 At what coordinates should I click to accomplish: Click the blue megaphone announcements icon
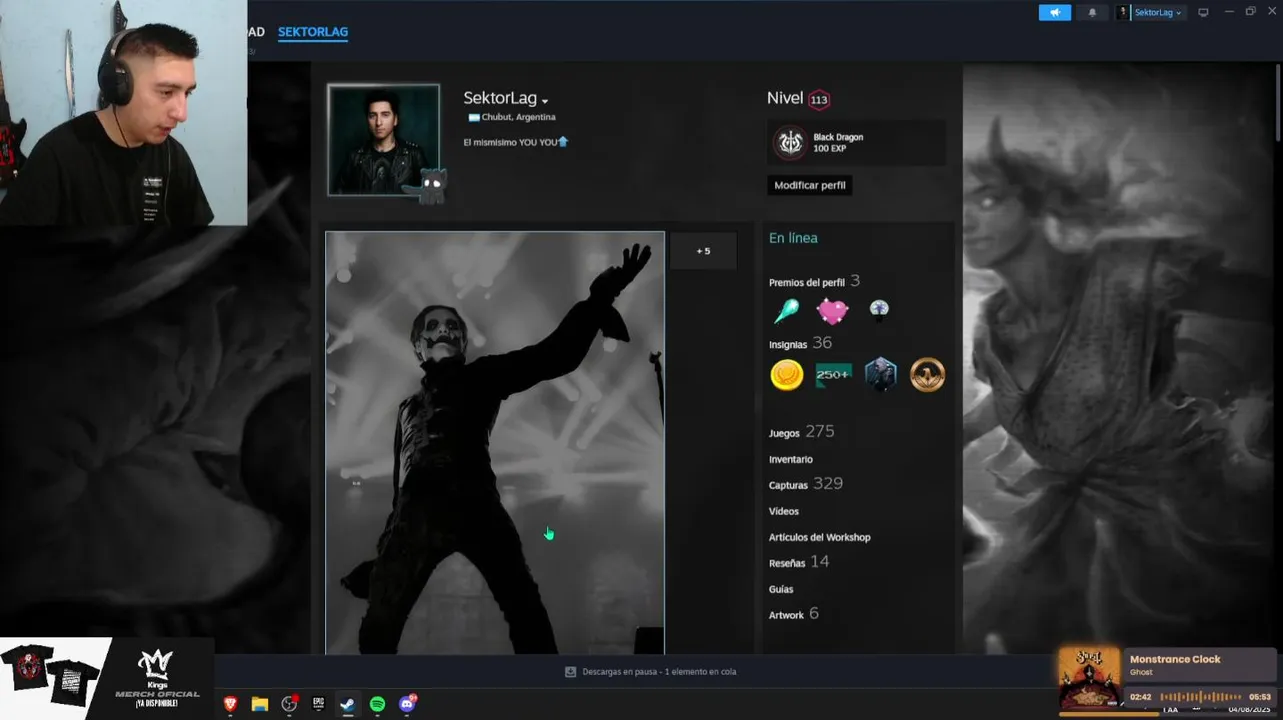pos(1054,12)
